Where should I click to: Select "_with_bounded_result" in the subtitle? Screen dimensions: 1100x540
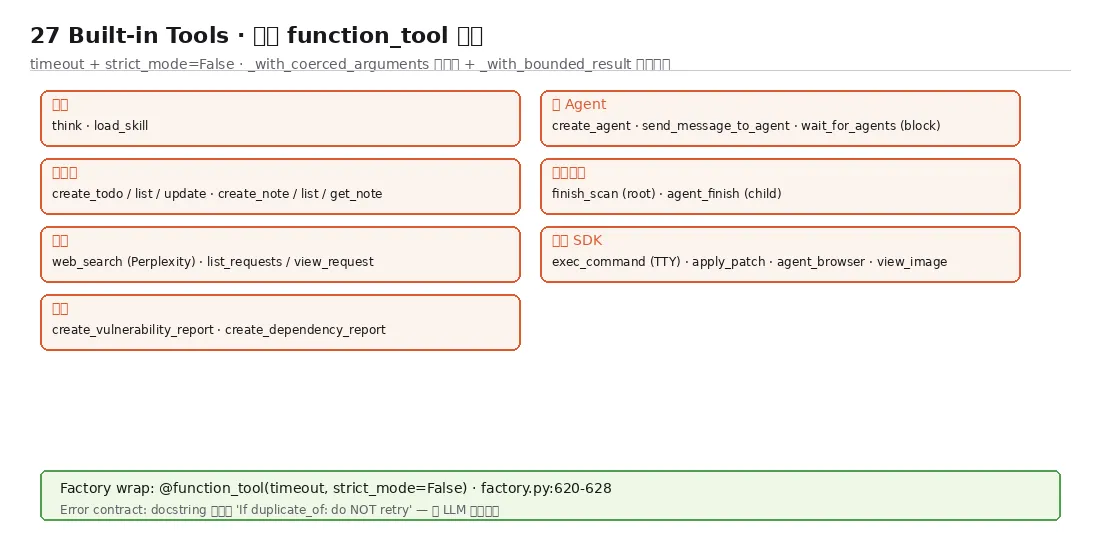point(555,64)
